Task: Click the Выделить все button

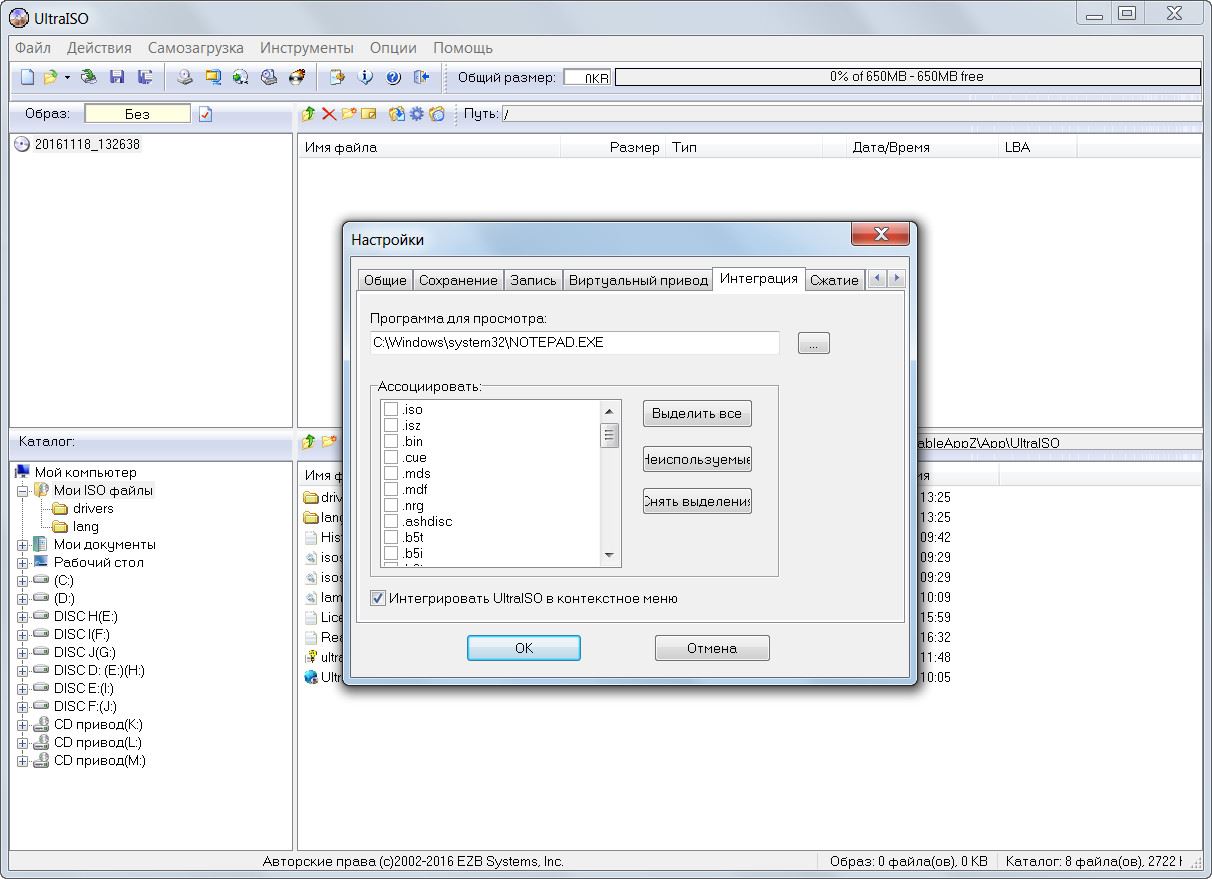Action: click(x=697, y=413)
